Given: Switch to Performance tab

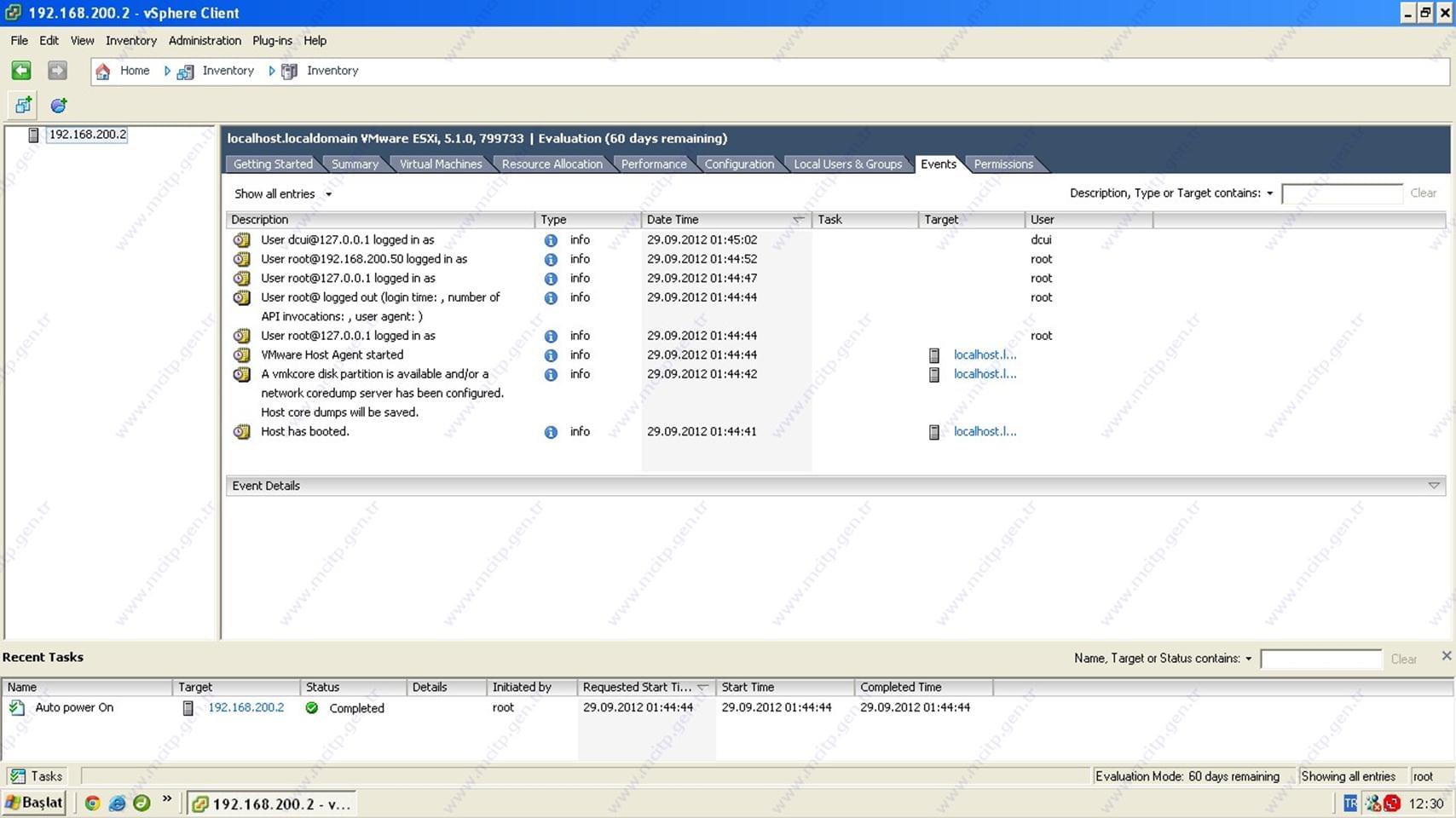Looking at the screenshot, I should point(654,164).
